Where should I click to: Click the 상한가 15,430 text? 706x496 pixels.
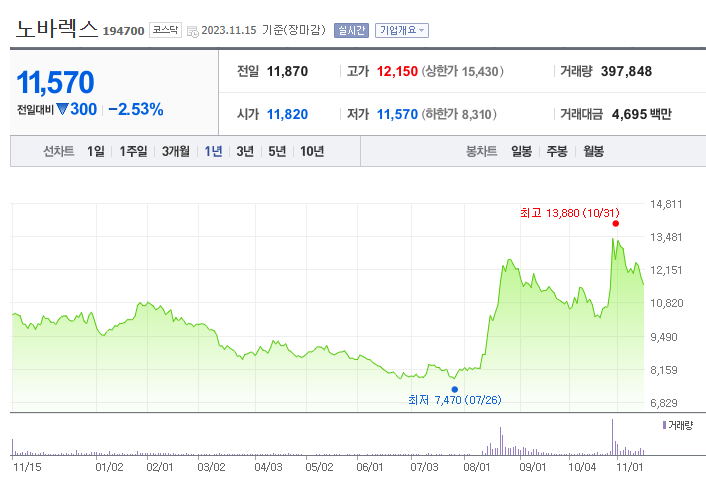pos(462,71)
